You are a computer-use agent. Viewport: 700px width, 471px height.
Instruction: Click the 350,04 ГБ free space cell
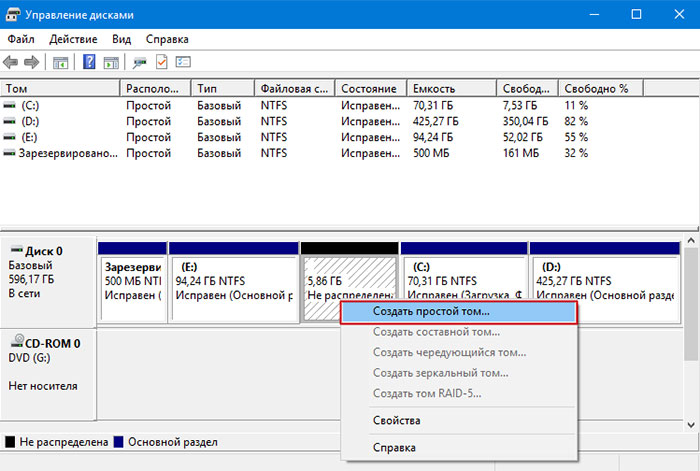[525, 121]
